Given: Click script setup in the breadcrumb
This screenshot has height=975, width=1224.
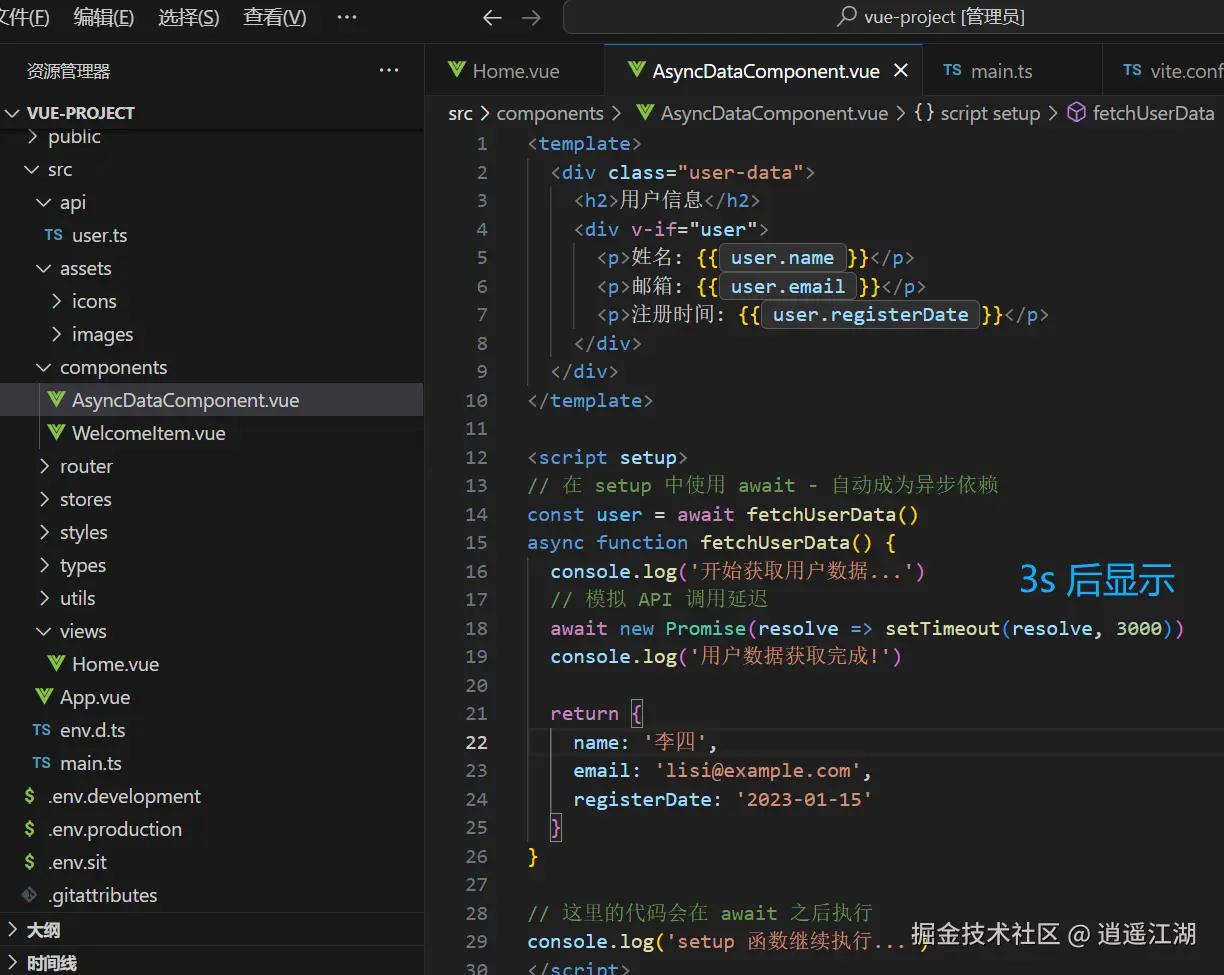Looking at the screenshot, I should tap(990, 113).
